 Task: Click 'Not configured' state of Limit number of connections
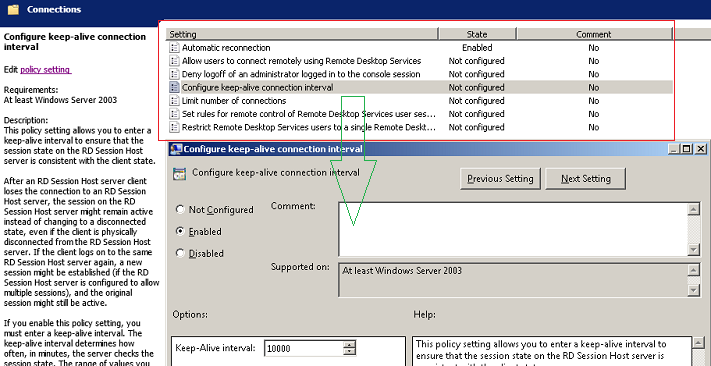tap(477, 101)
